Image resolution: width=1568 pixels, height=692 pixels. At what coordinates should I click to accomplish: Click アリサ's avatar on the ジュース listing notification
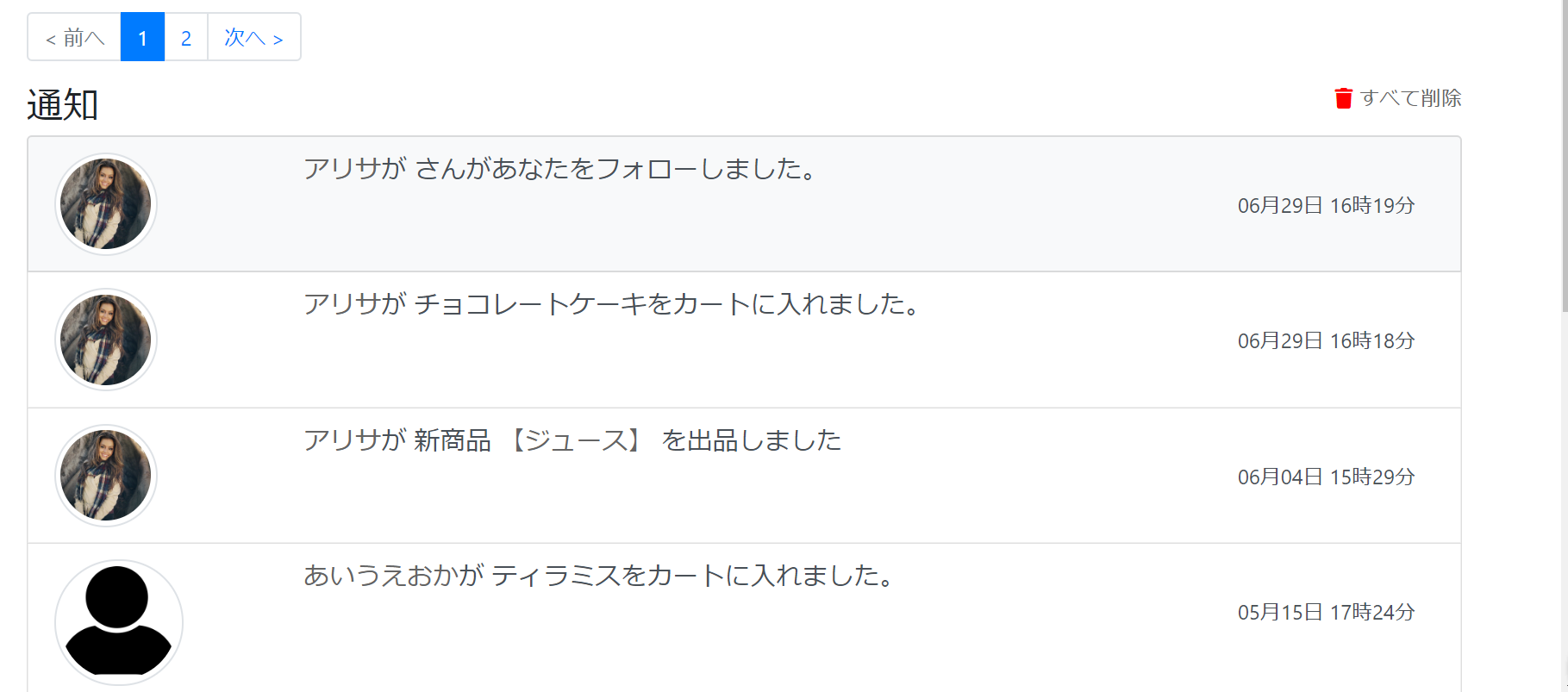point(105,475)
